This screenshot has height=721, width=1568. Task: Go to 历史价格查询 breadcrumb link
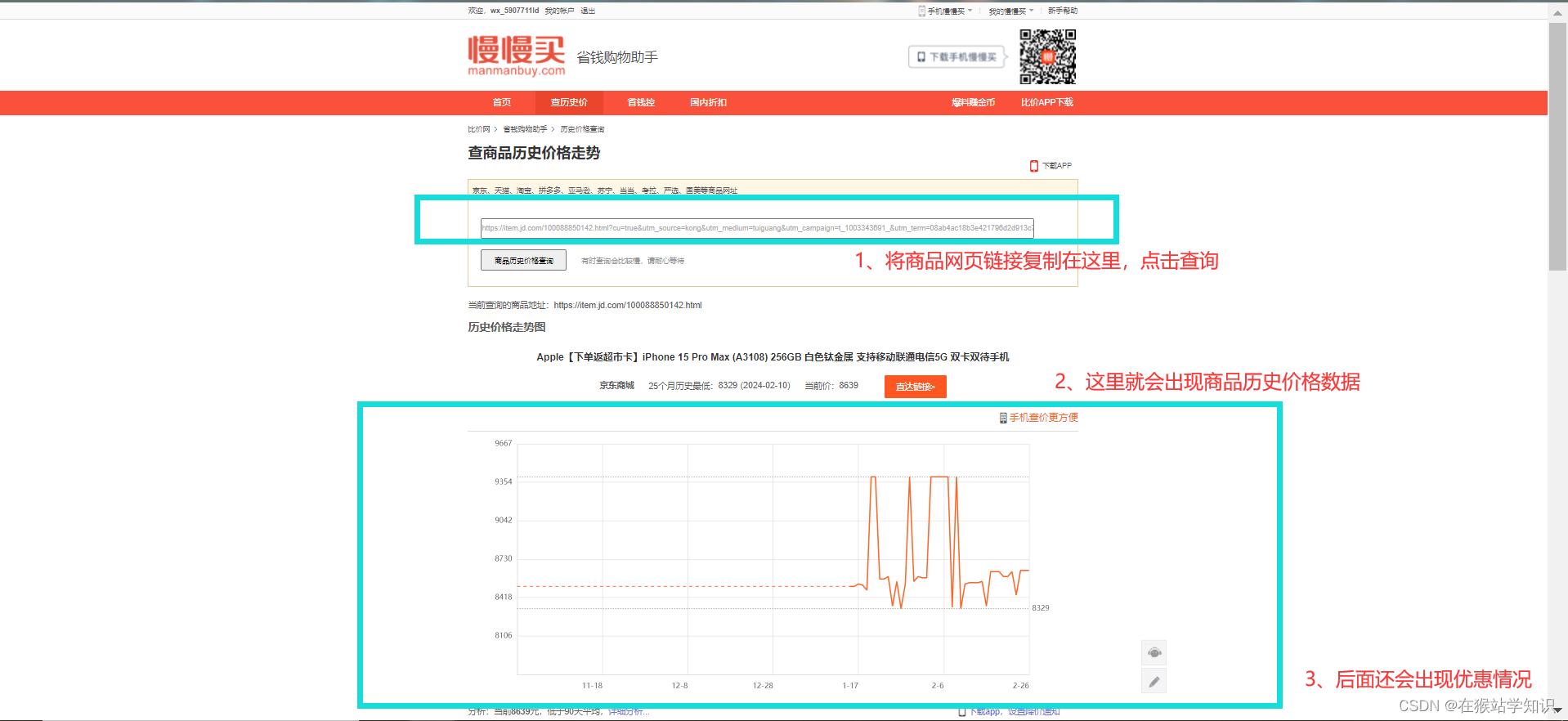click(x=582, y=129)
